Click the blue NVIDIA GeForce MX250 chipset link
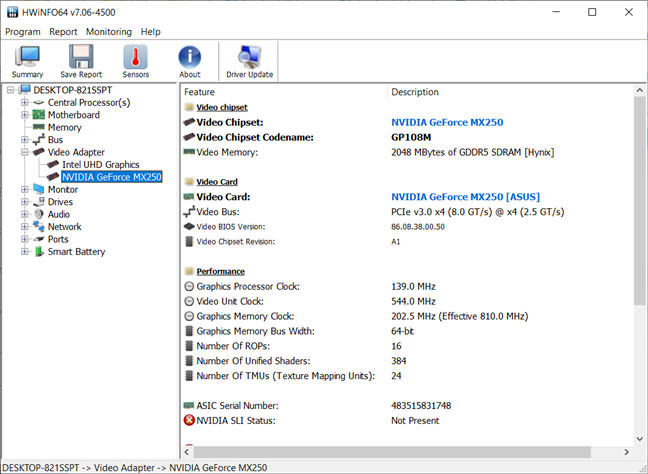 (x=447, y=122)
